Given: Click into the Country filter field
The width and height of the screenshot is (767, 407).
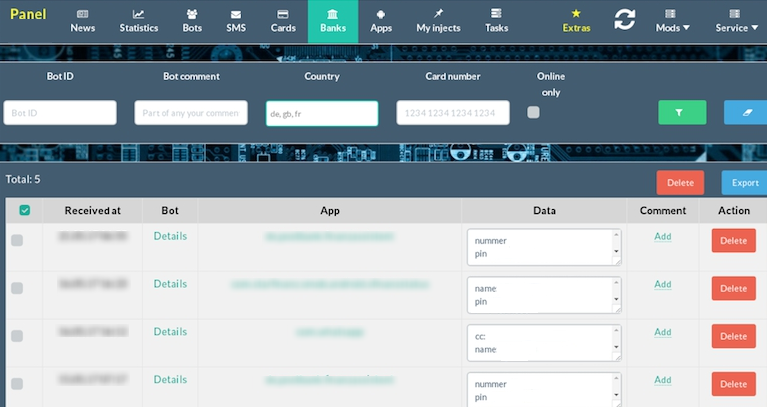Looking at the screenshot, I should click(x=322, y=113).
